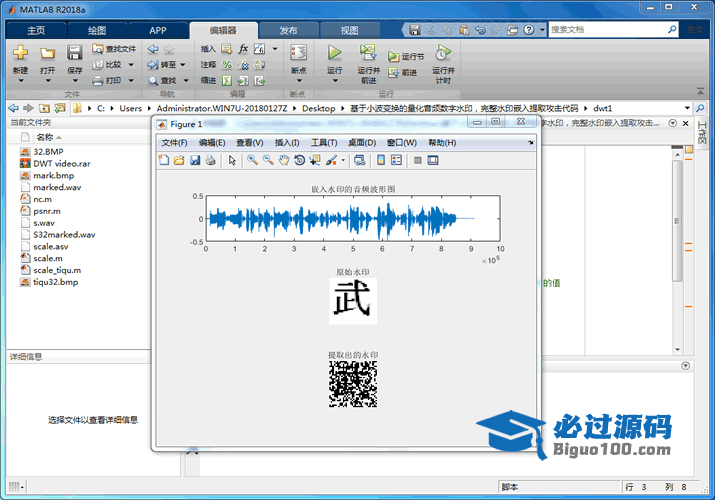Open the 编辑(E) menu in Figure 1
715x500 pixels.
coord(212,143)
